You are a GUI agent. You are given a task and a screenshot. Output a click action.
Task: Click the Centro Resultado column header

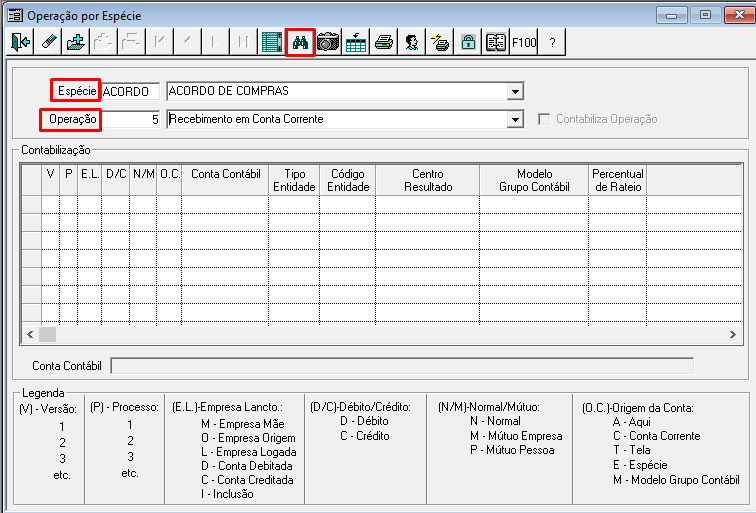[x=428, y=180]
